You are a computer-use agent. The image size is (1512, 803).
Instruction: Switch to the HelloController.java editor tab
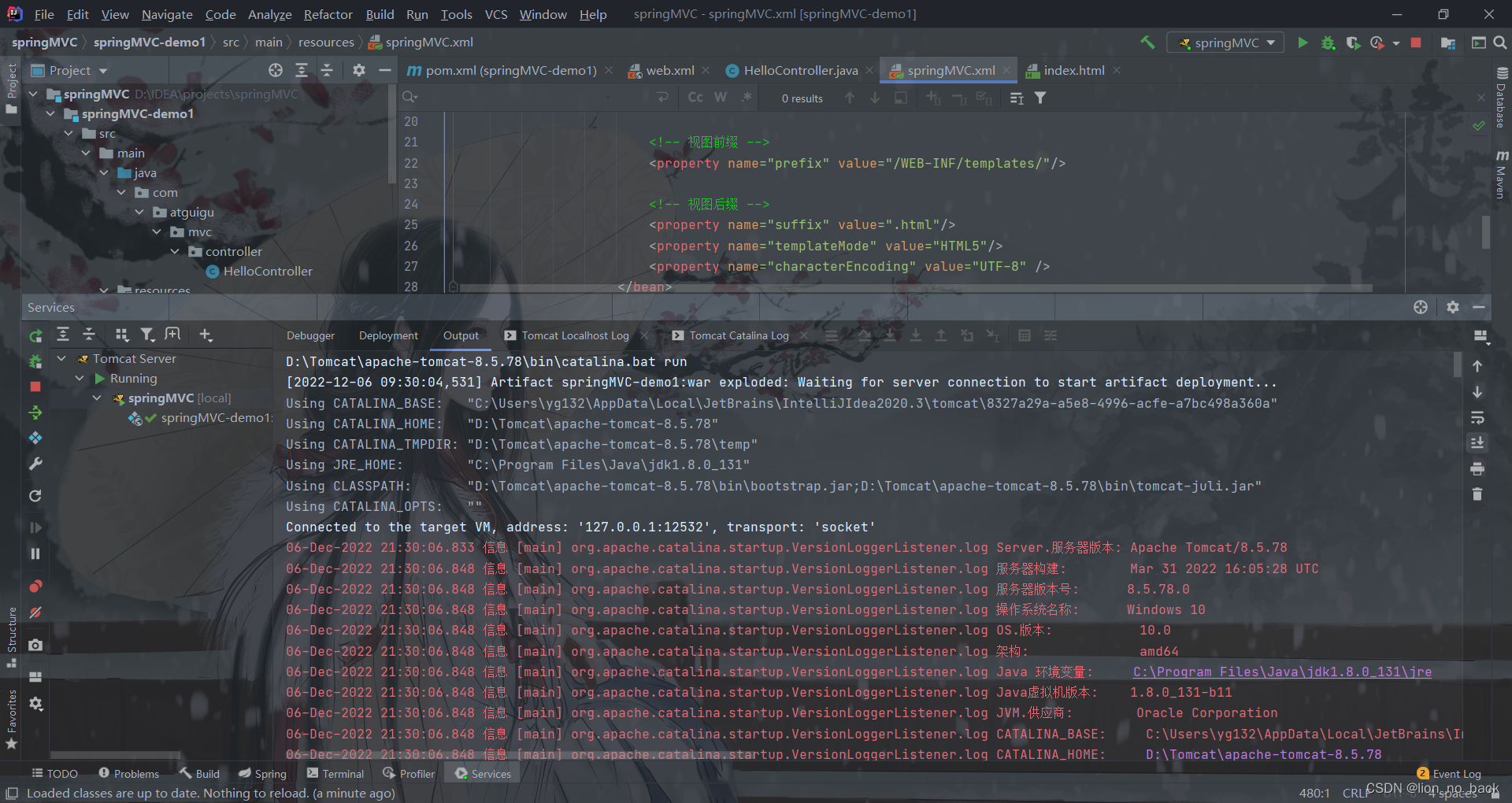coord(800,70)
